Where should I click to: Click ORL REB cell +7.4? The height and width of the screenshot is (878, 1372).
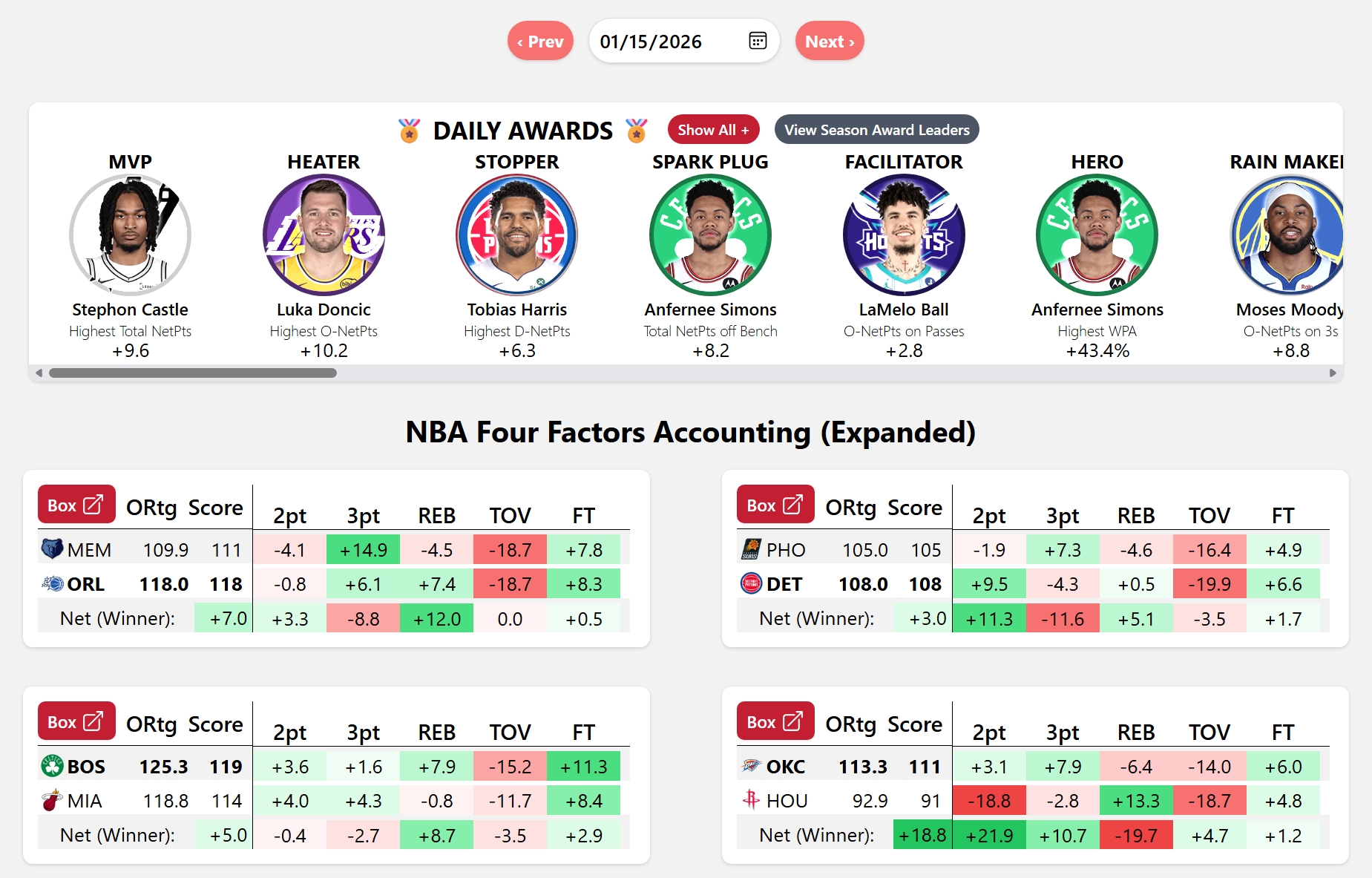(436, 584)
